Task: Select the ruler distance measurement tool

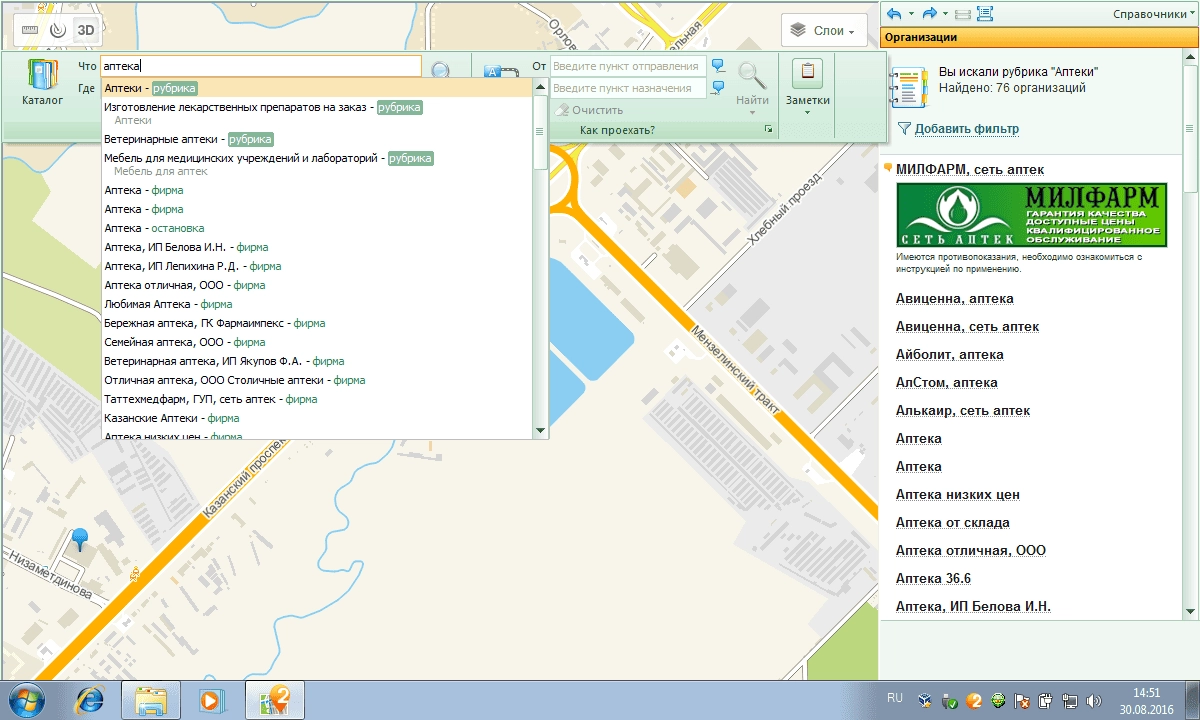Action: click(29, 29)
